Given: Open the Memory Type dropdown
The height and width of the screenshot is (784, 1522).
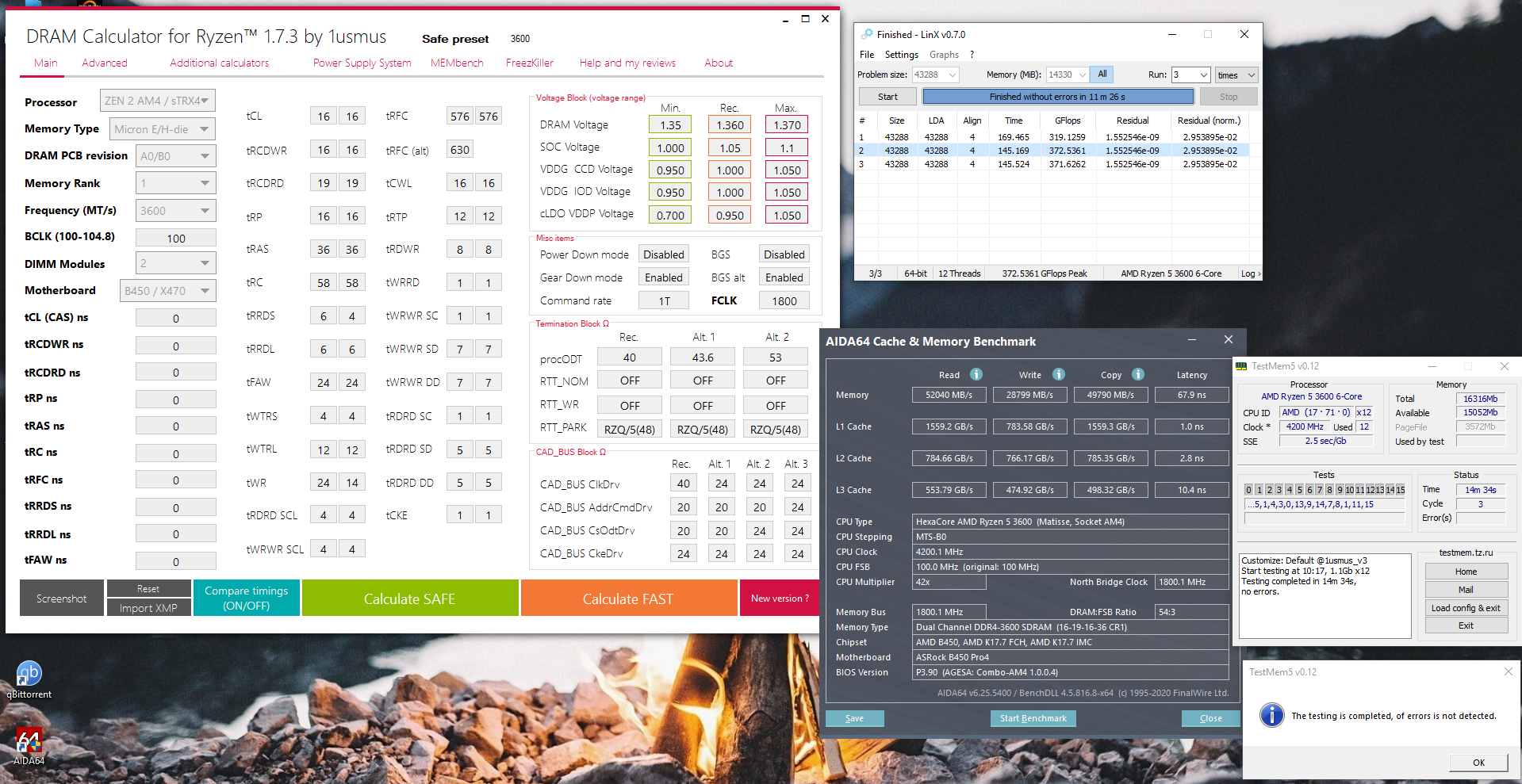Looking at the screenshot, I should click(163, 129).
